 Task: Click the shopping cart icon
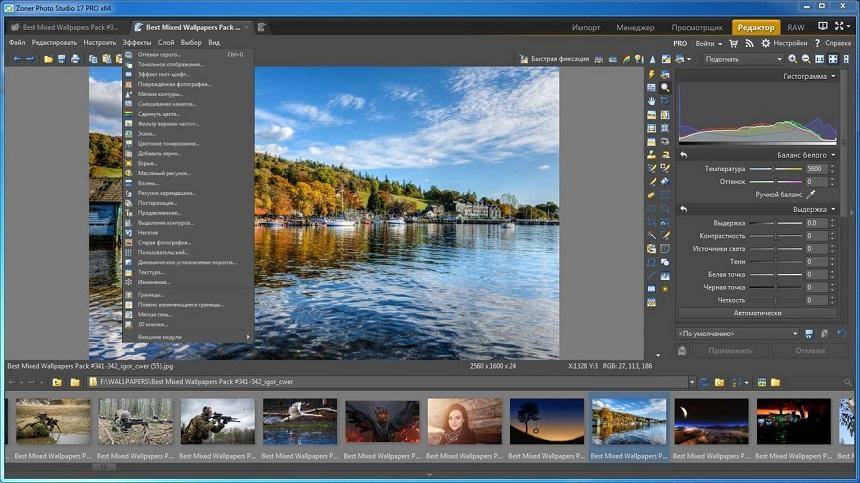pos(735,43)
